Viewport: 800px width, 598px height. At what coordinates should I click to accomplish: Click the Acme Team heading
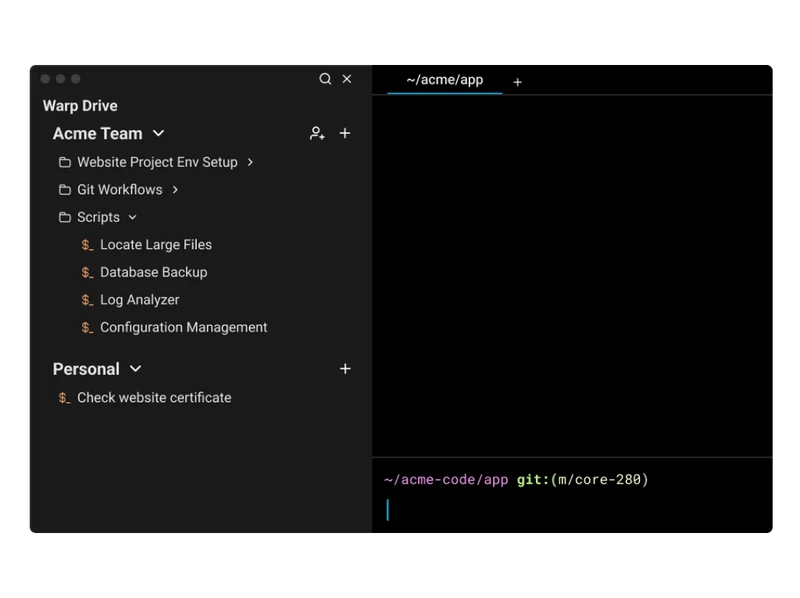point(97,134)
